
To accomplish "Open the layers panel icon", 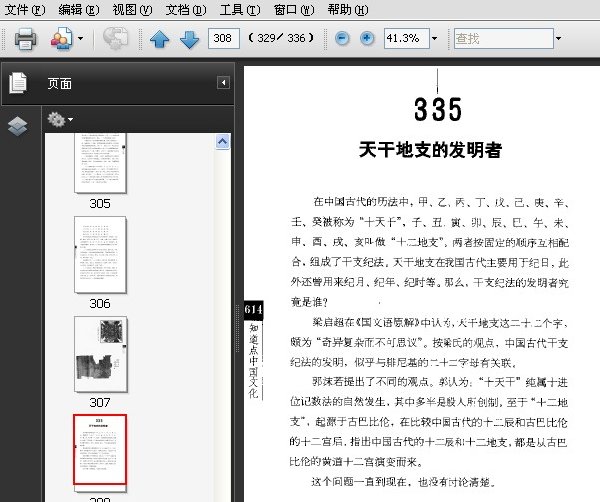I will tap(18, 126).
